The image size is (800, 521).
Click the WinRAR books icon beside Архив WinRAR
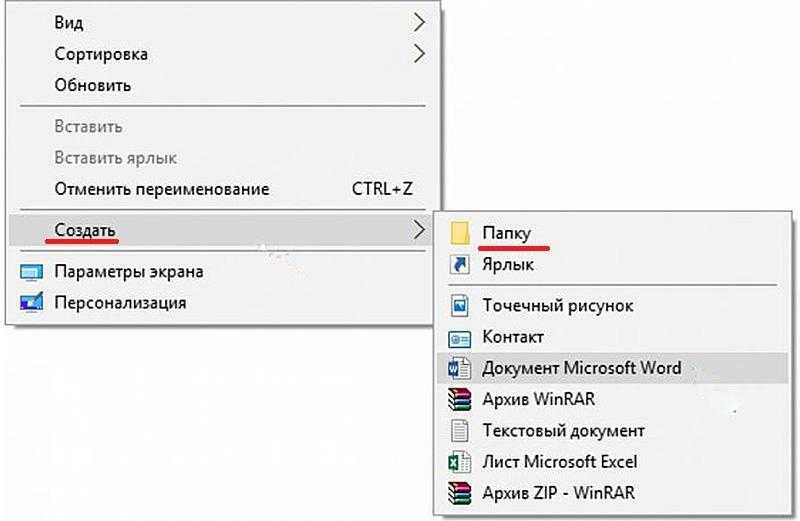[x=460, y=400]
